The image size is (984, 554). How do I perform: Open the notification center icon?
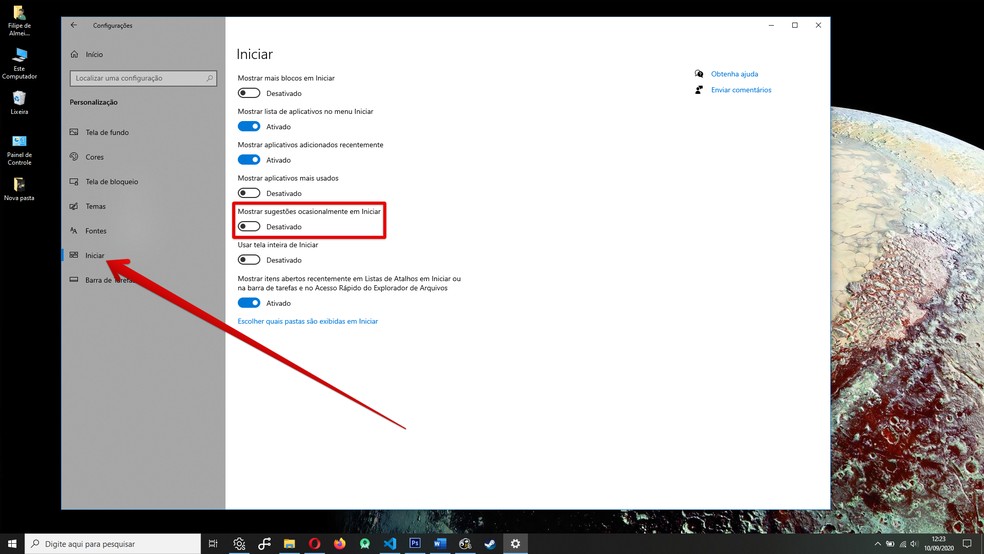[x=967, y=543]
